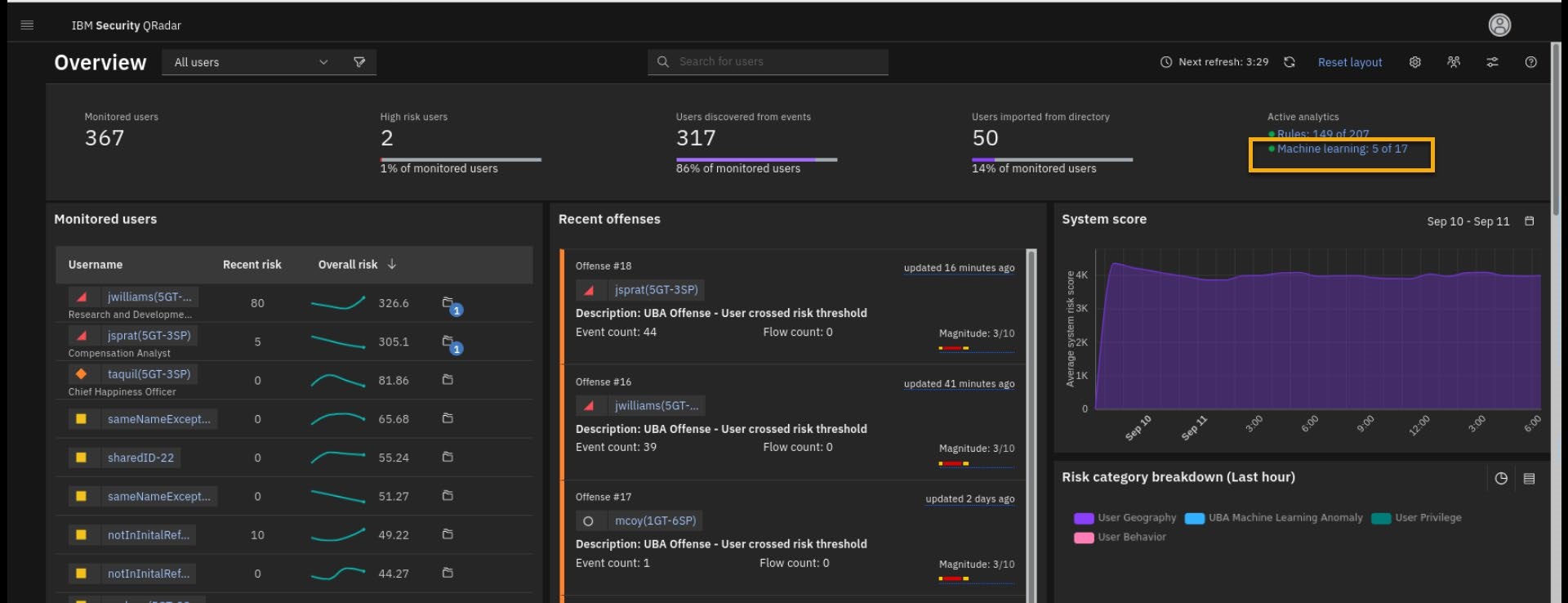The width and height of the screenshot is (1568, 603).
Task: Open watchlist icon for sharedID-22 row
Action: click(448, 458)
